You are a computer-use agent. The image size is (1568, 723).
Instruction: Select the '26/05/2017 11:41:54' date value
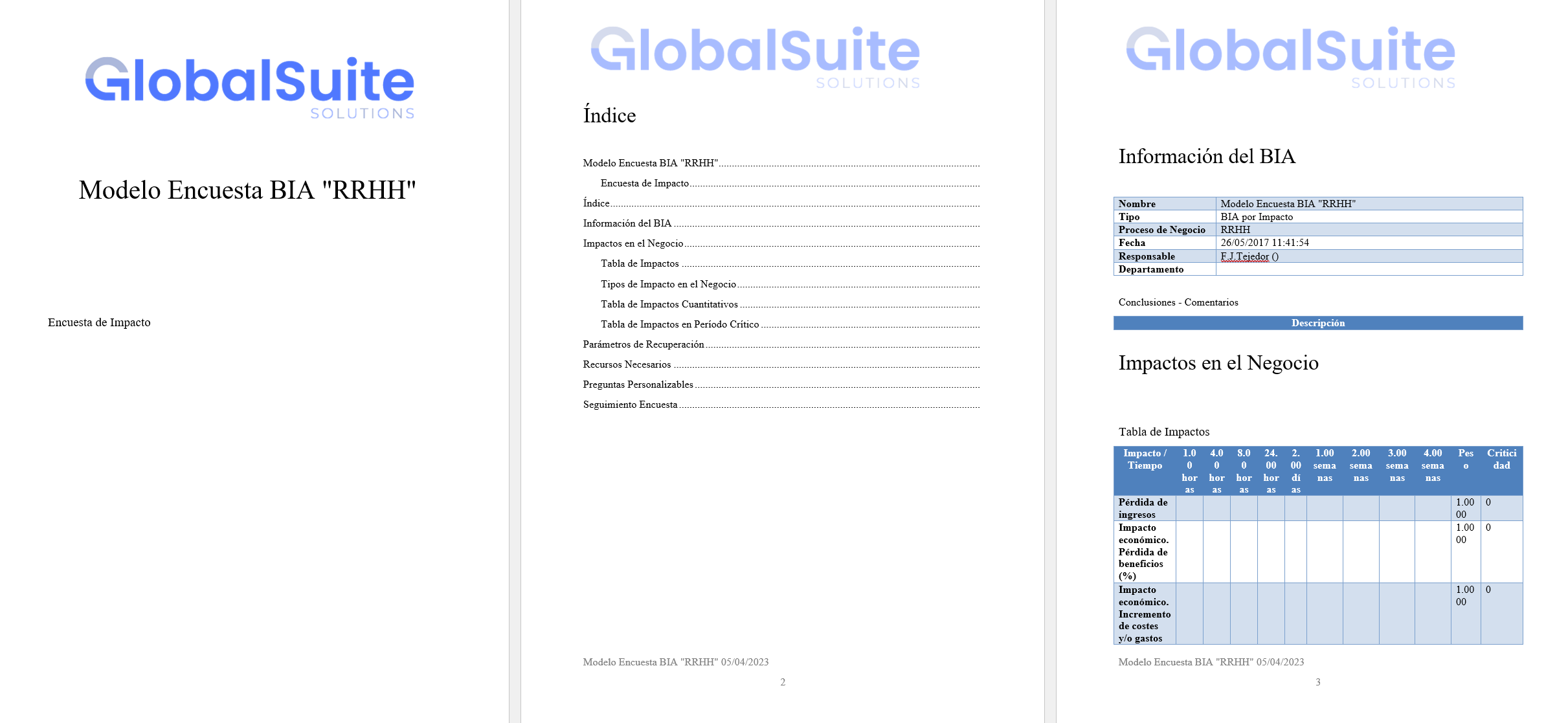1264,243
